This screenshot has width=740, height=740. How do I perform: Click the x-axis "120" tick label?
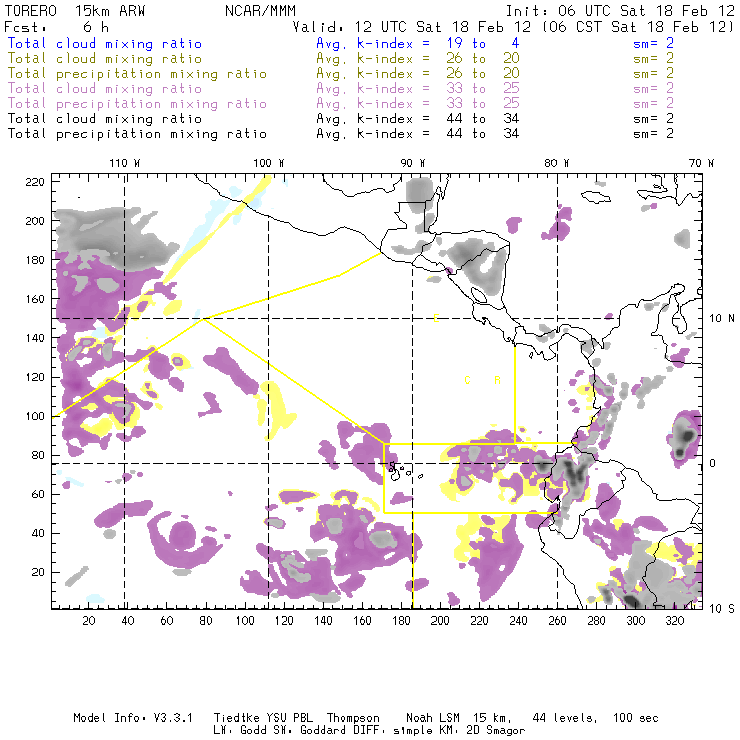(x=284, y=621)
